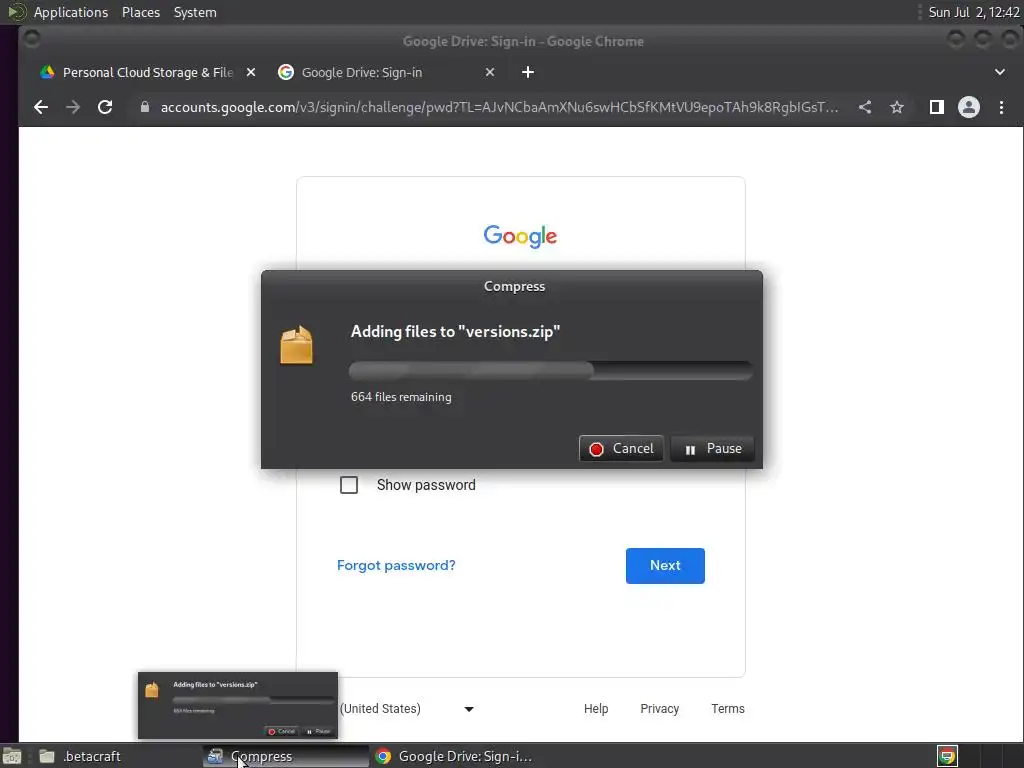Open the Chrome profile avatar
1024x768 pixels.
(968, 107)
